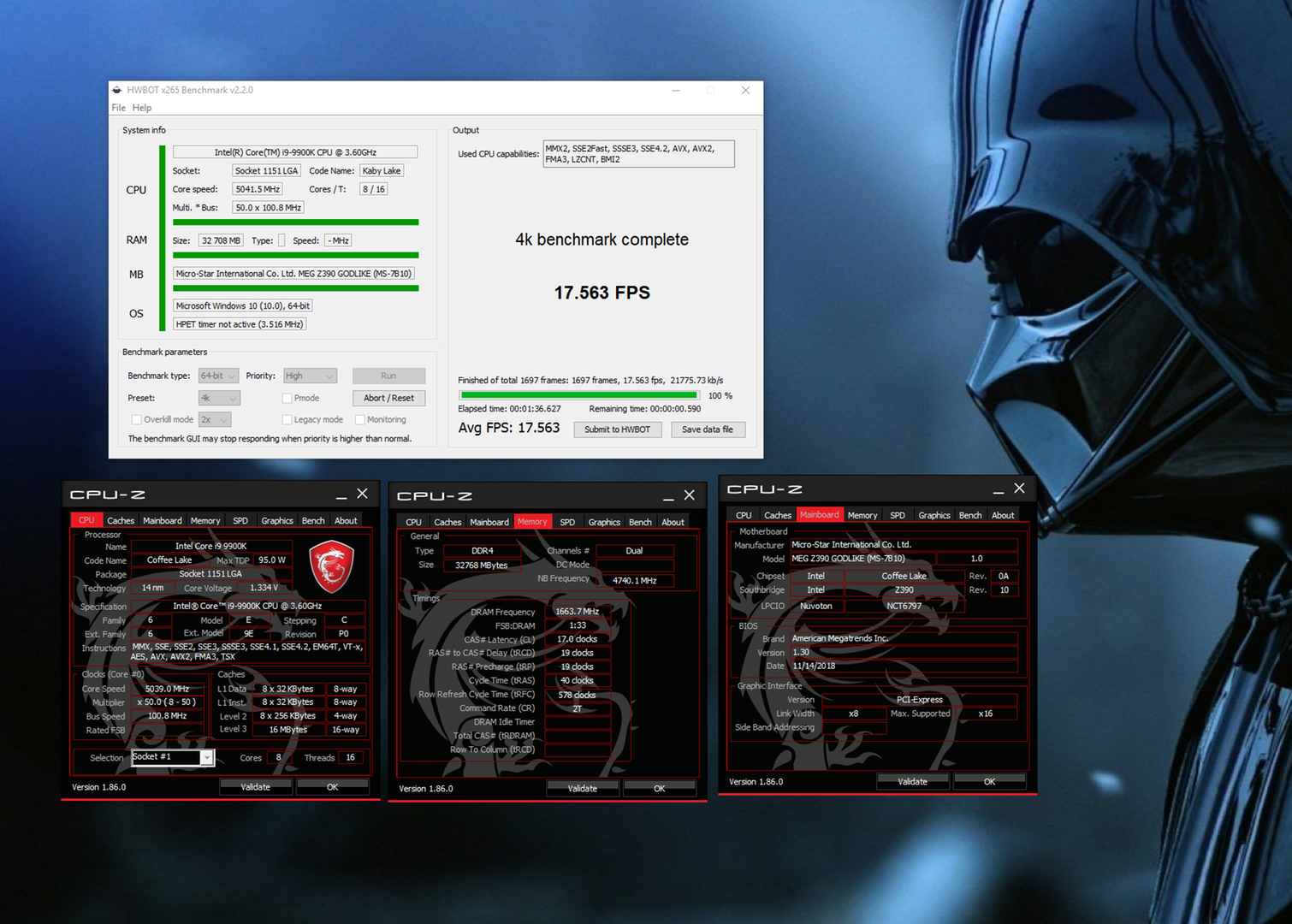Click the MEG Z390 GODLIKE motherboard field in HWBOT

(295, 274)
